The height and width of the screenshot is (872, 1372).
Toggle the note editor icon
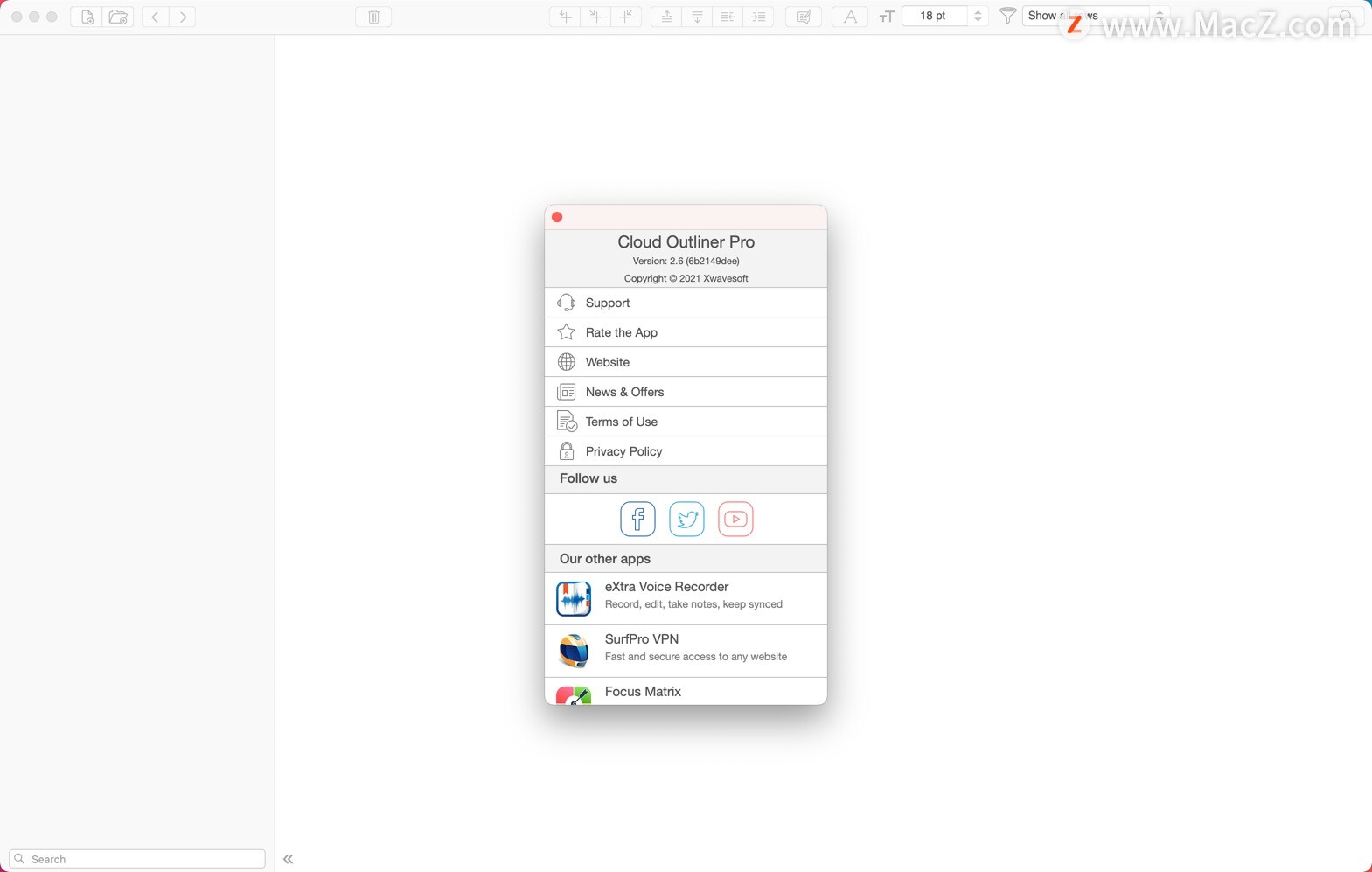tap(804, 17)
